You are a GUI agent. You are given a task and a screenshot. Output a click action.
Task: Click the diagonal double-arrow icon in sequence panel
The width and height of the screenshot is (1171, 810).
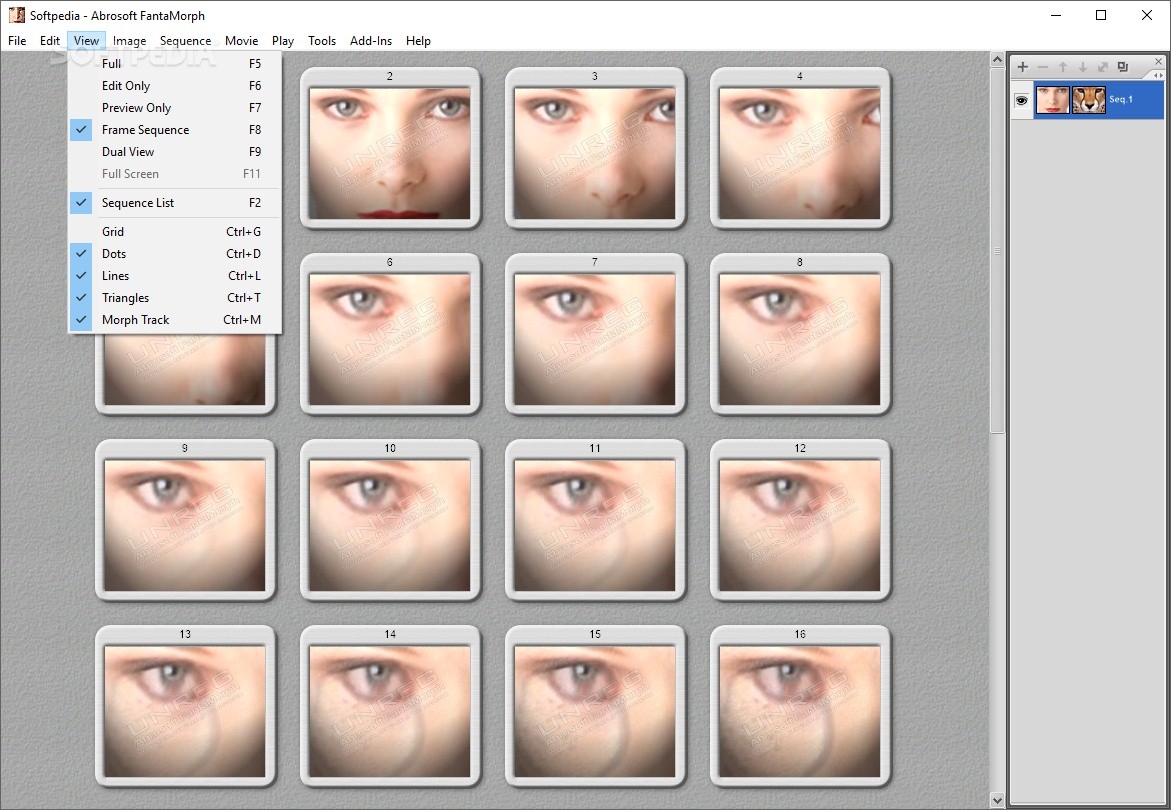(1102, 67)
